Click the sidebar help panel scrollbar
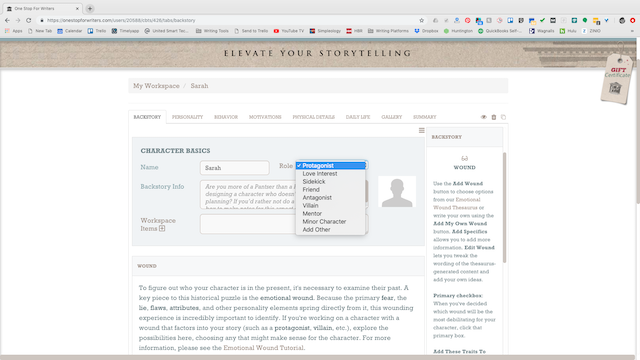Screen dimensions: 640x360 pos(504,207)
